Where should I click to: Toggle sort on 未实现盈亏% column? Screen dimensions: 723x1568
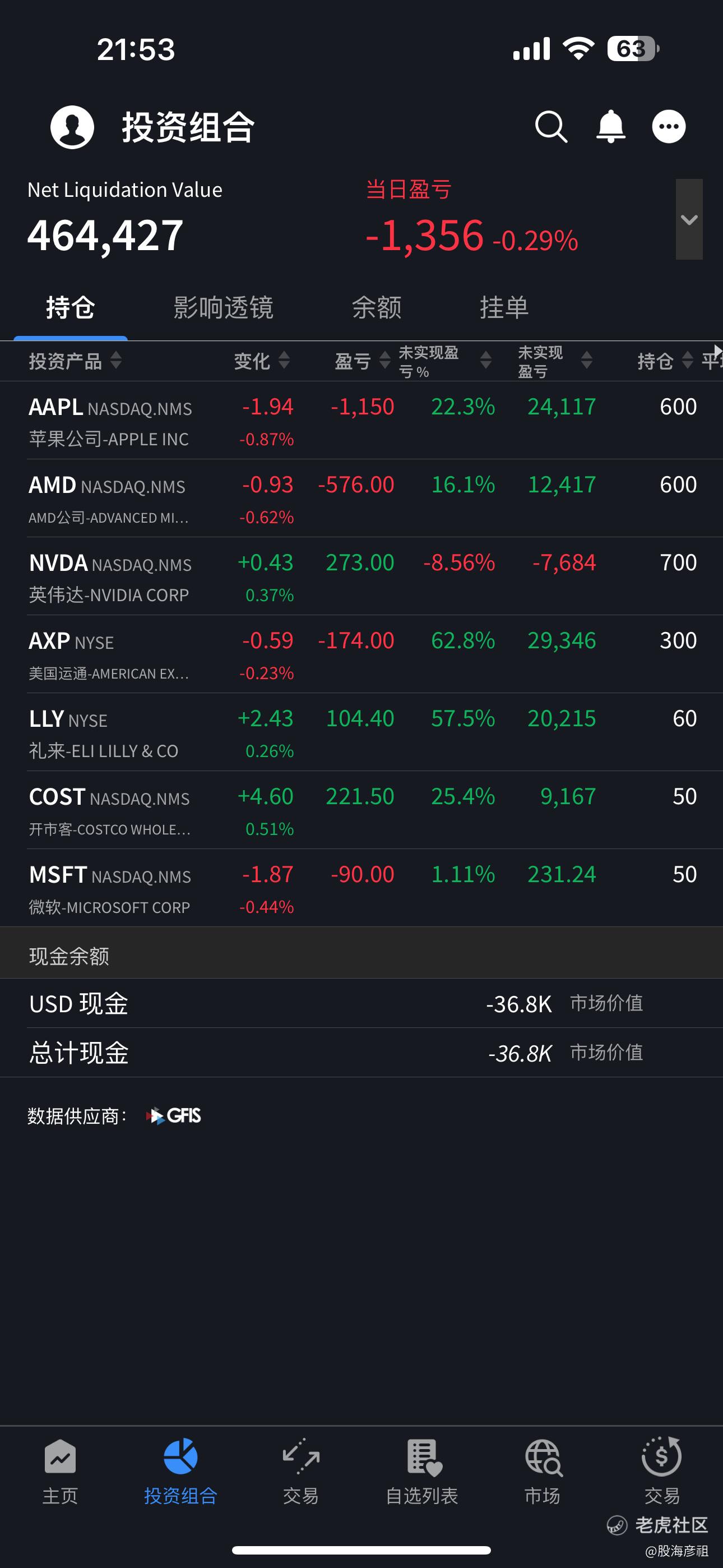pos(486,361)
